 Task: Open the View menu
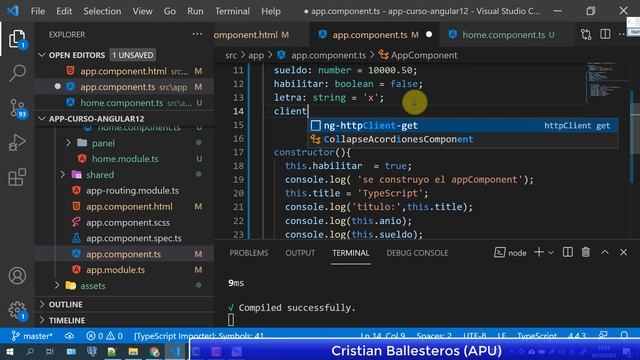click(x=142, y=11)
